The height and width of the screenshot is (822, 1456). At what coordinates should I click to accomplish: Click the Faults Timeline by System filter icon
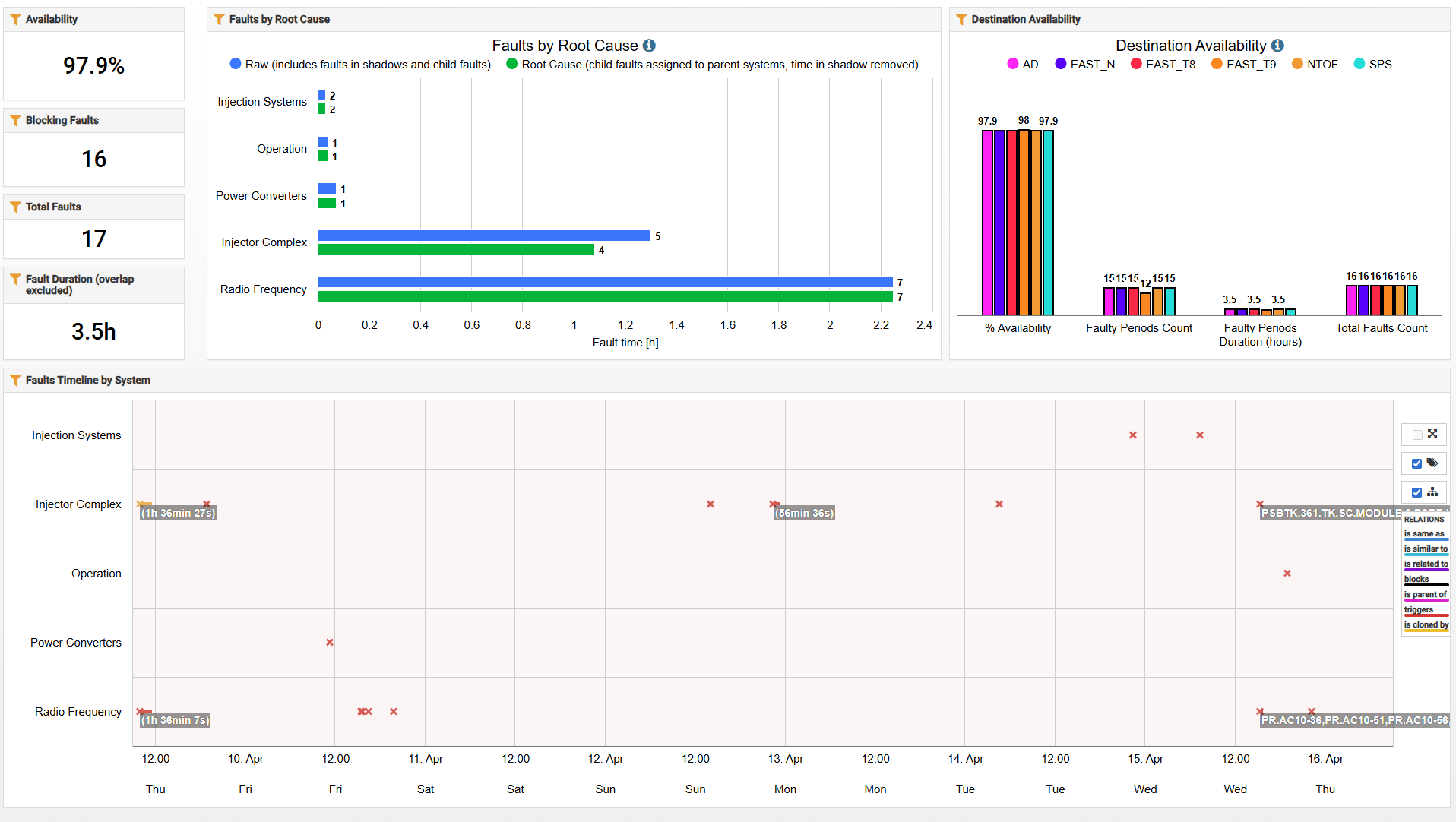(x=15, y=381)
